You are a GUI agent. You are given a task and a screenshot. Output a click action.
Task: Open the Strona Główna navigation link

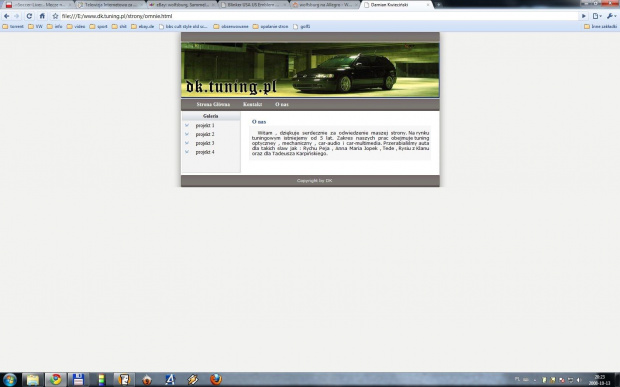coord(213,104)
